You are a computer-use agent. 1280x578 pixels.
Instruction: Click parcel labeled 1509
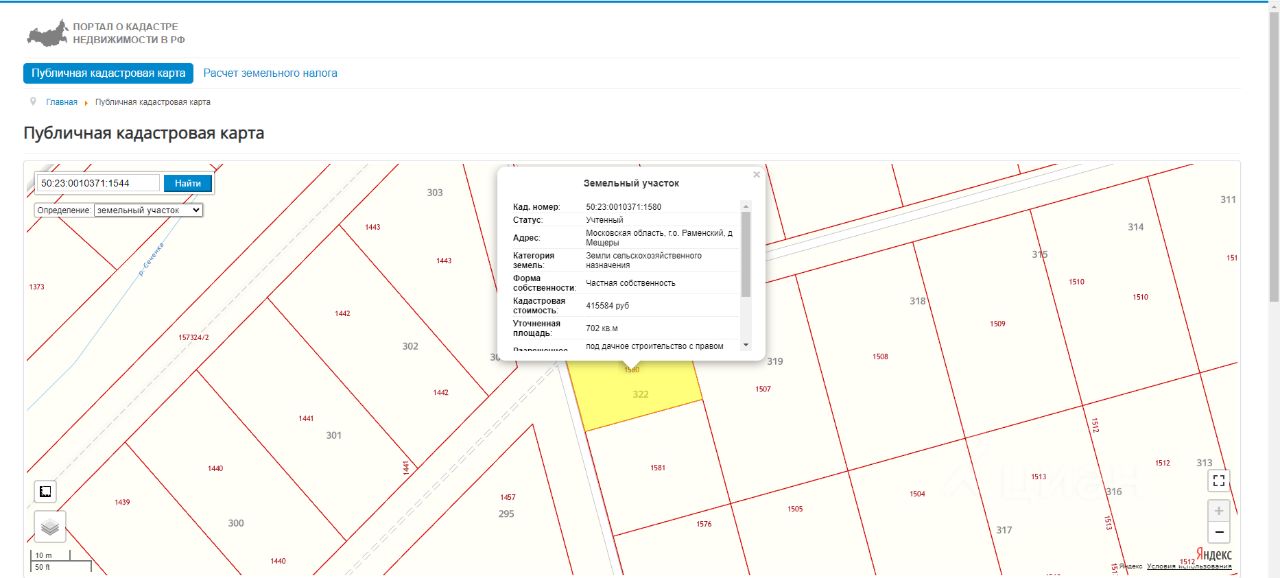pyautogui.click(x=997, y=324)
